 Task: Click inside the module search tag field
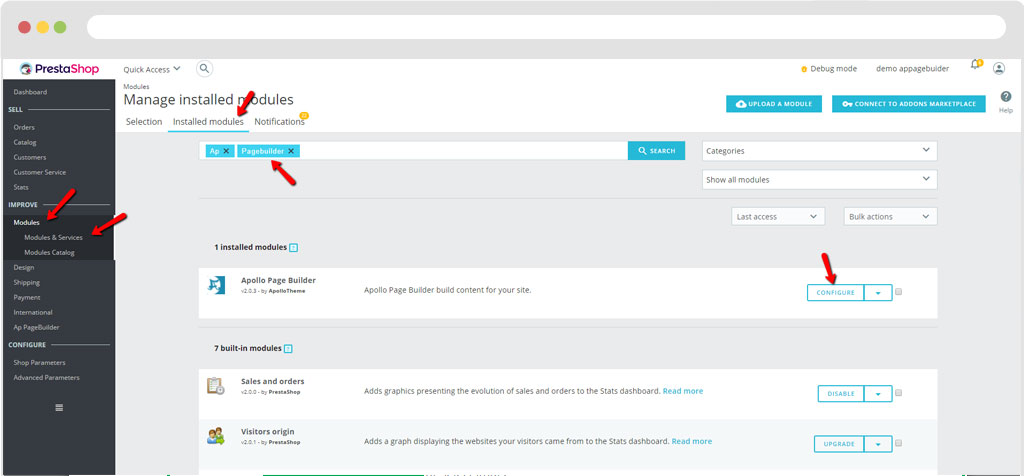[x=413, y=151]
